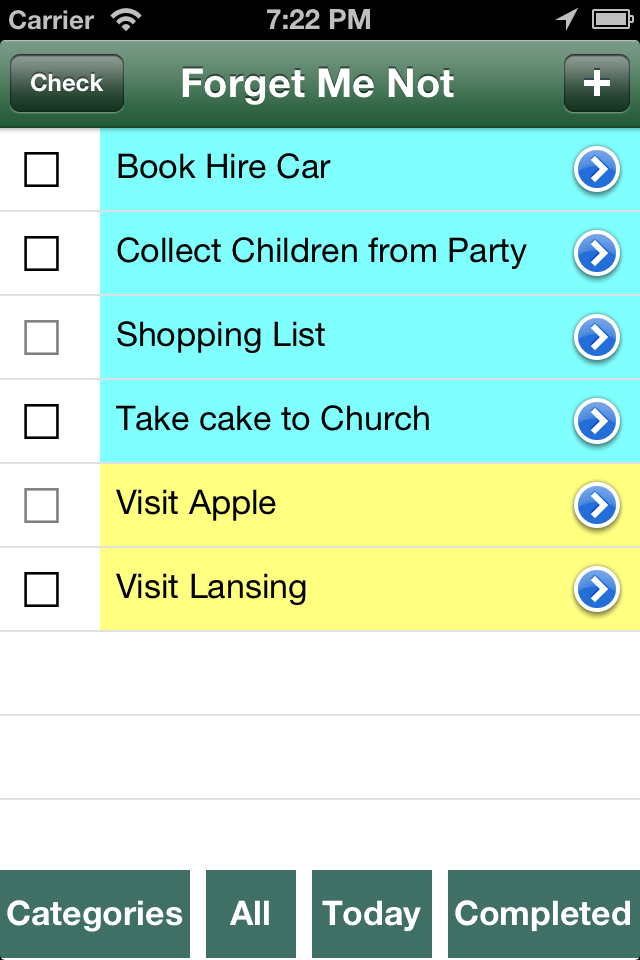This screenshot has height=960, width=640.
Task: Open details arrow for Take cake to Church
Action: pyautogui.click(x=596, y=423)
